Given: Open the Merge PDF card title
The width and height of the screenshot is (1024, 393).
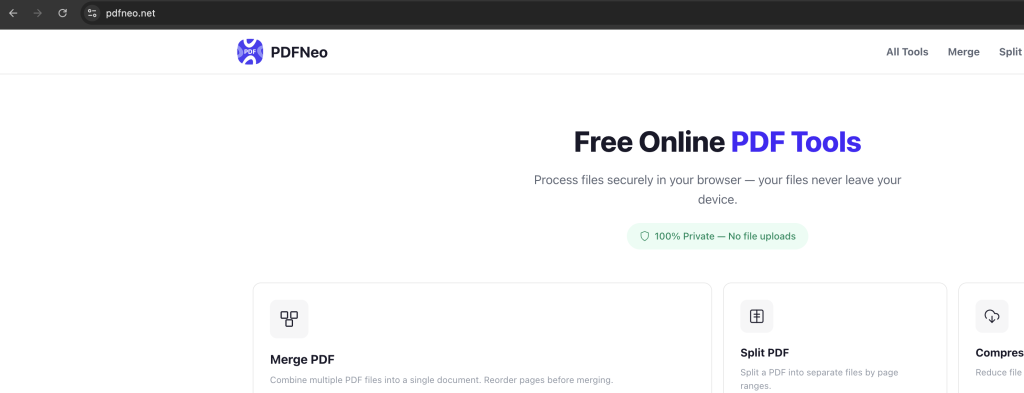Looking at the screenshot, I should tap(302, 360).
